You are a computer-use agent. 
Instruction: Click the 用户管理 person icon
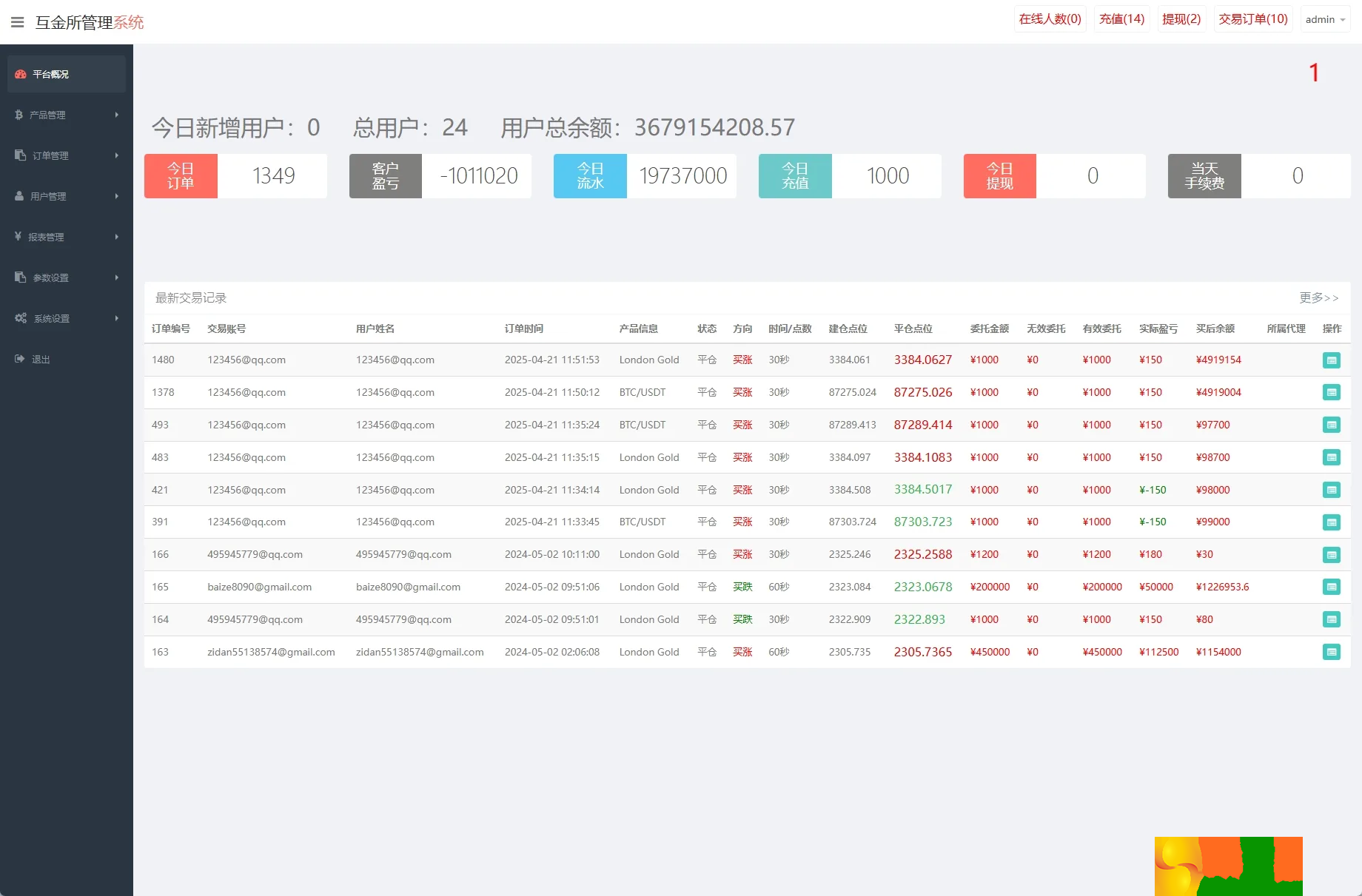coord(19,196)
